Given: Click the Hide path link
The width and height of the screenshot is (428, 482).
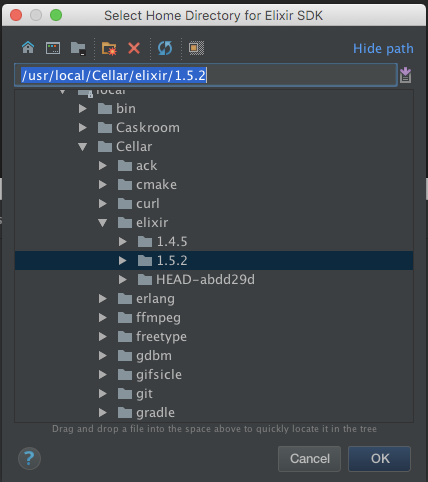Looking at the screenshot, I should pos(383,49).
